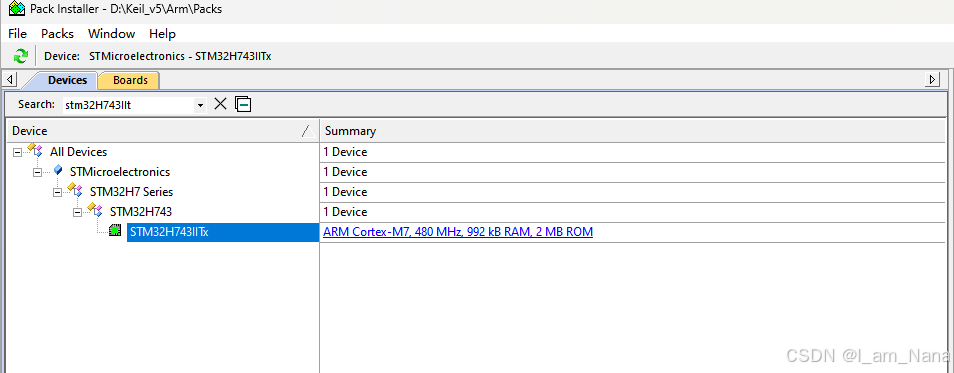
Task: Switch to the Boards tab
Action: coord(130,80)
